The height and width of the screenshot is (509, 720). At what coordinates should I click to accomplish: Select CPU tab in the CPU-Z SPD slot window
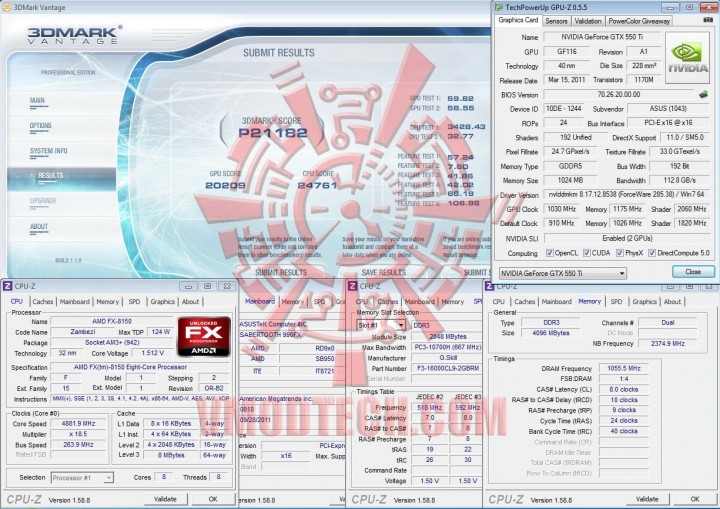pos(362,302)
